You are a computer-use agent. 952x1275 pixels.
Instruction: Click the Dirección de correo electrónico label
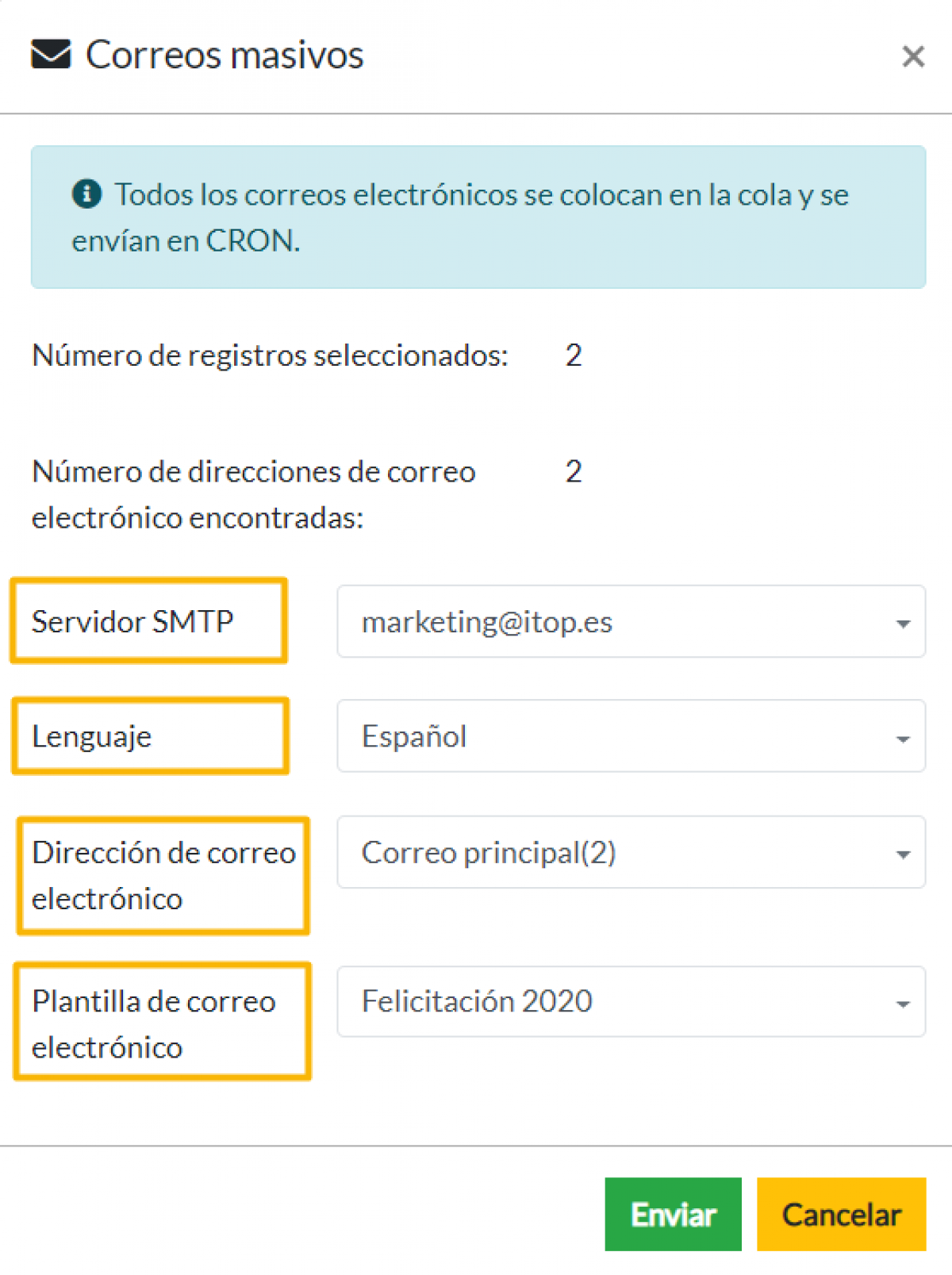pos(163,875)
